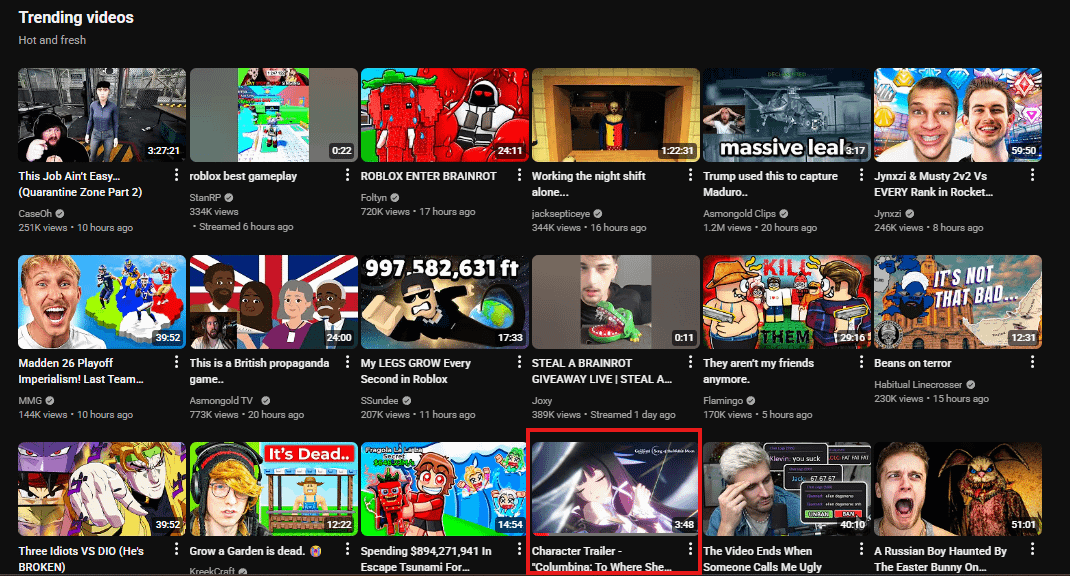The height and width of the screenshot is (576, 1070).
Task: Open jacksepticeye channel link
Action: point(561,214)
